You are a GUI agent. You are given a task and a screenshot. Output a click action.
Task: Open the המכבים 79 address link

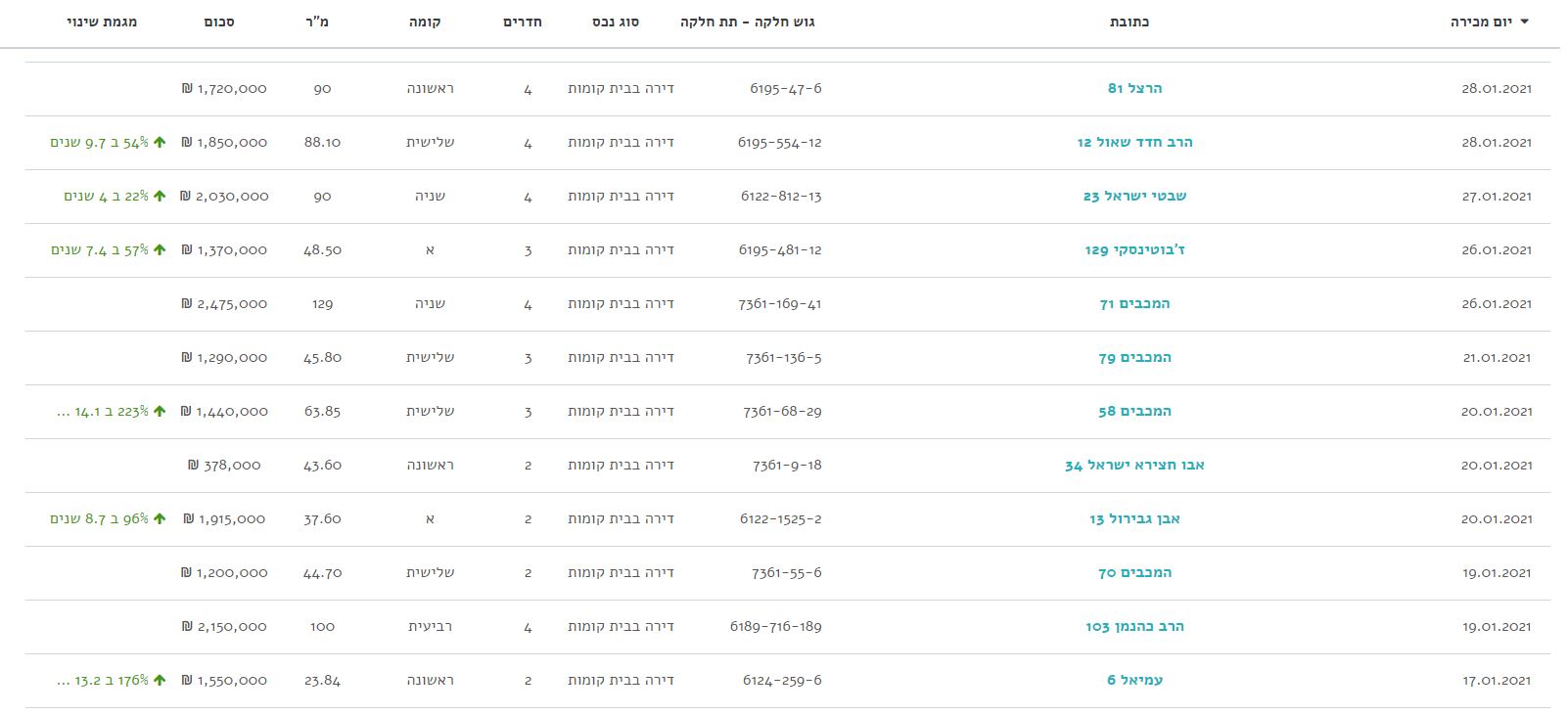point(1134,358)
